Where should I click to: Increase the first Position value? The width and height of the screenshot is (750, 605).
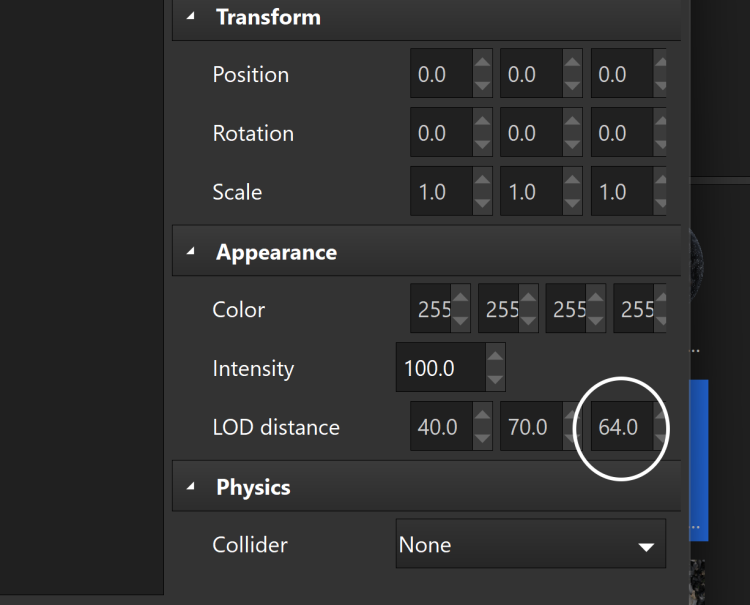click(482, 64)
